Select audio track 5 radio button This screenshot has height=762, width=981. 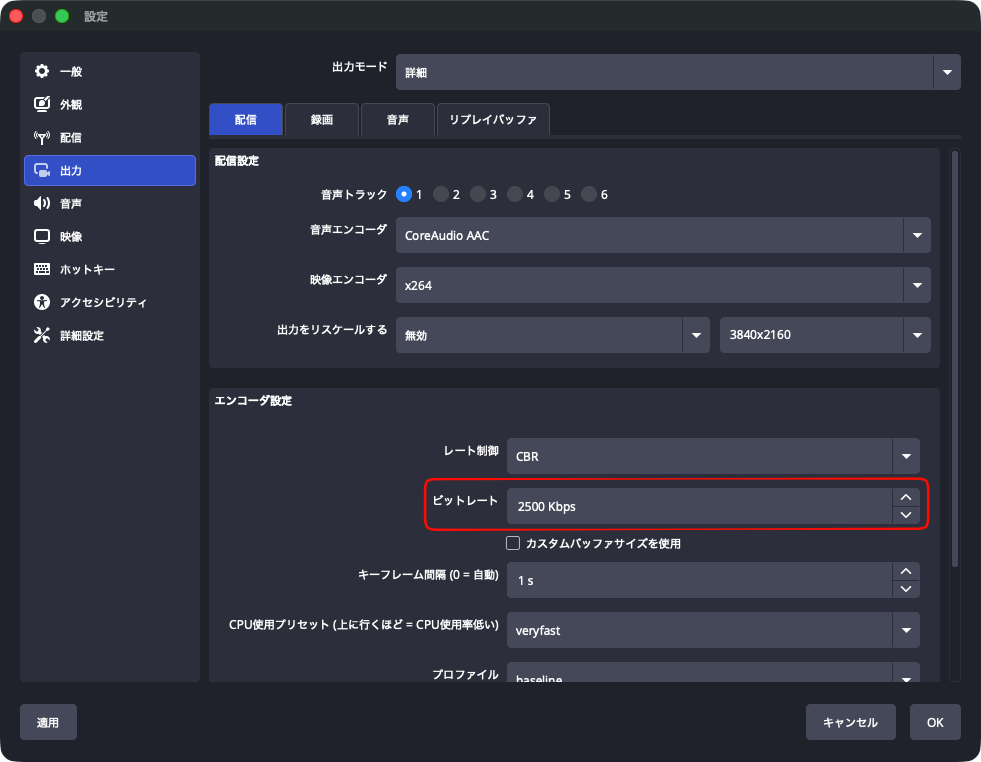tap(552, 195)
